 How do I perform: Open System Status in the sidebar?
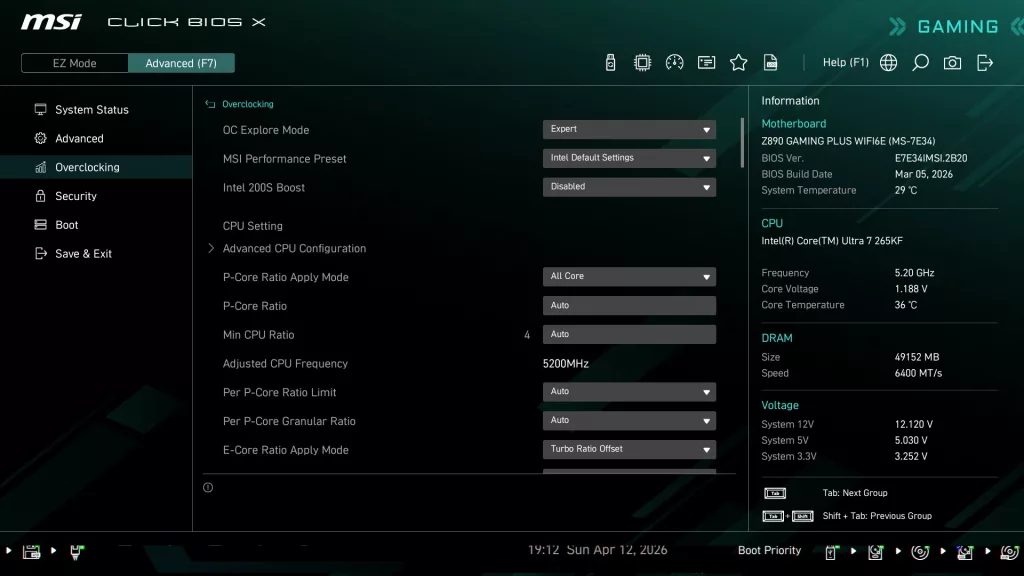click(96, 110)
